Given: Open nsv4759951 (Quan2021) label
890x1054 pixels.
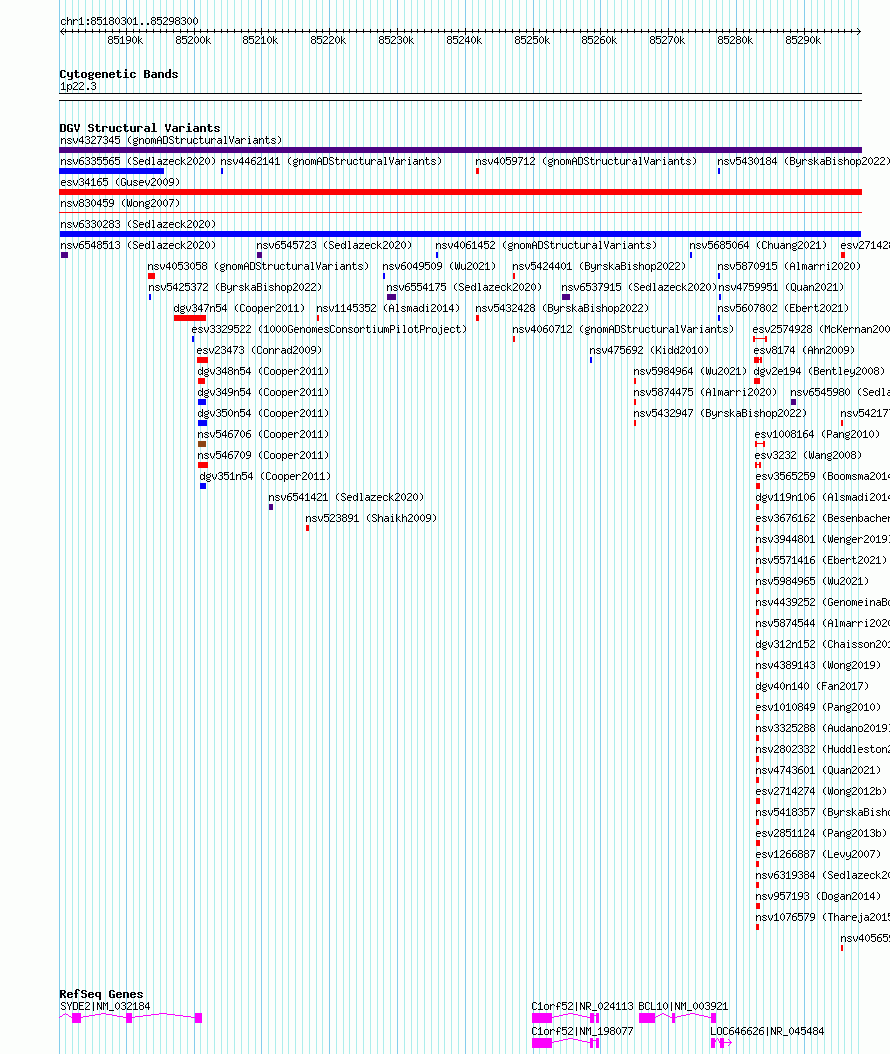Looking at the screenshot, I should [780, 287].
